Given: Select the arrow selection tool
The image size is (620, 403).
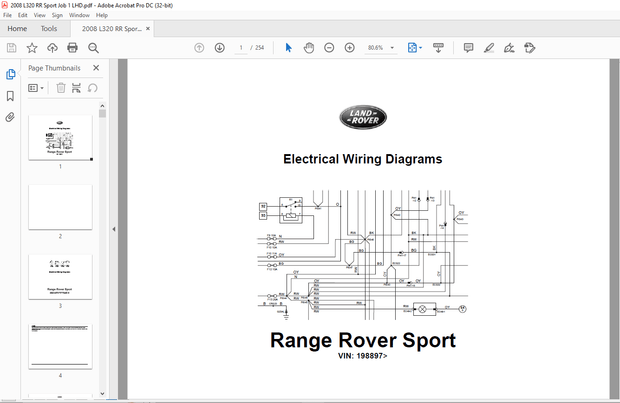Looking at the screenshot, I should [289, 48].
